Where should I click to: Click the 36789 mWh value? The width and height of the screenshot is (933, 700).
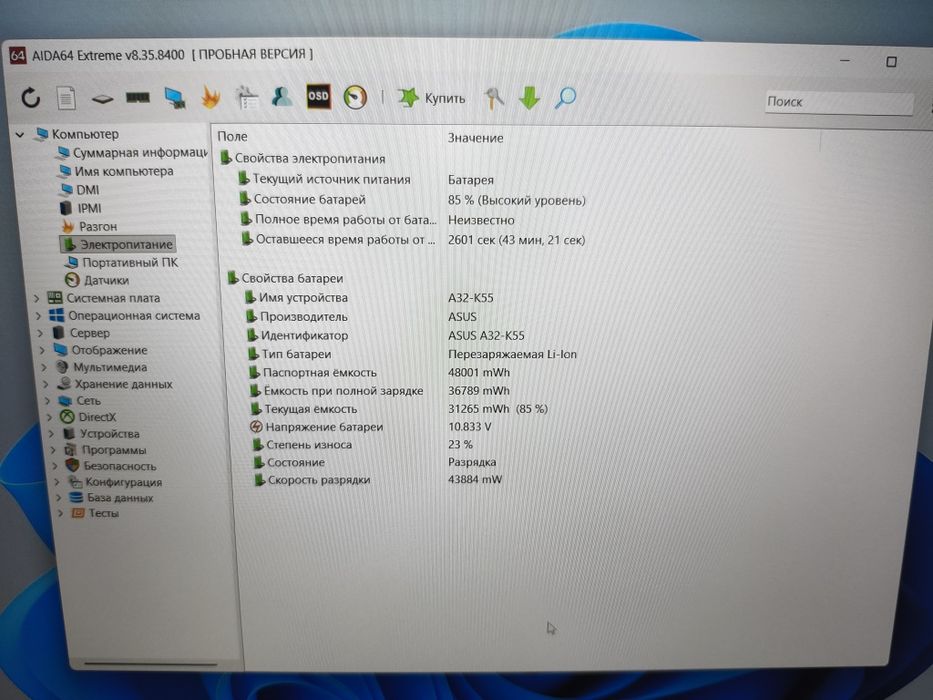[479, 390]
